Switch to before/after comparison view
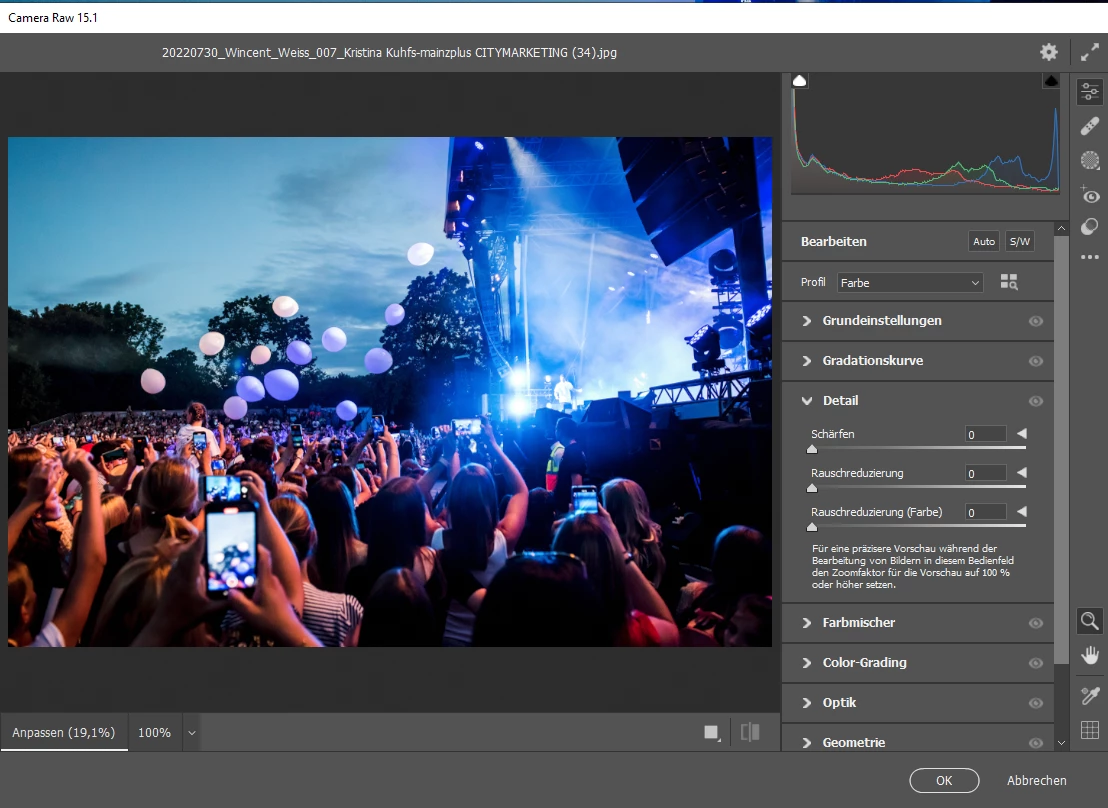Viewport: 1108px width, 808px height. 750,732
